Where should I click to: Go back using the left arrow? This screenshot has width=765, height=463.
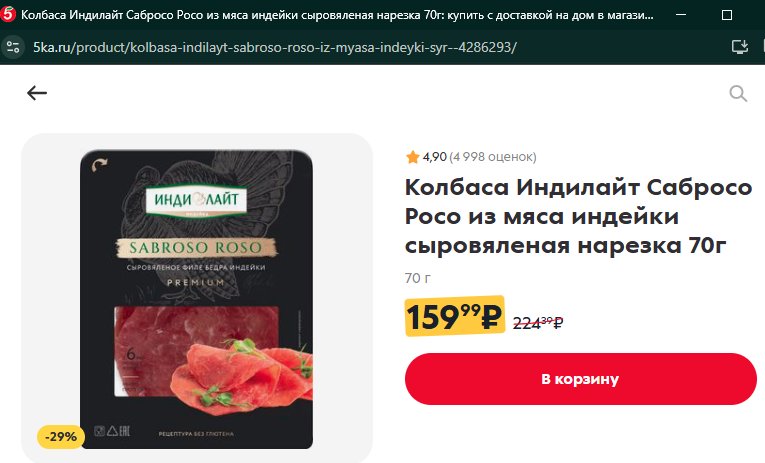[x=37, y=93]
